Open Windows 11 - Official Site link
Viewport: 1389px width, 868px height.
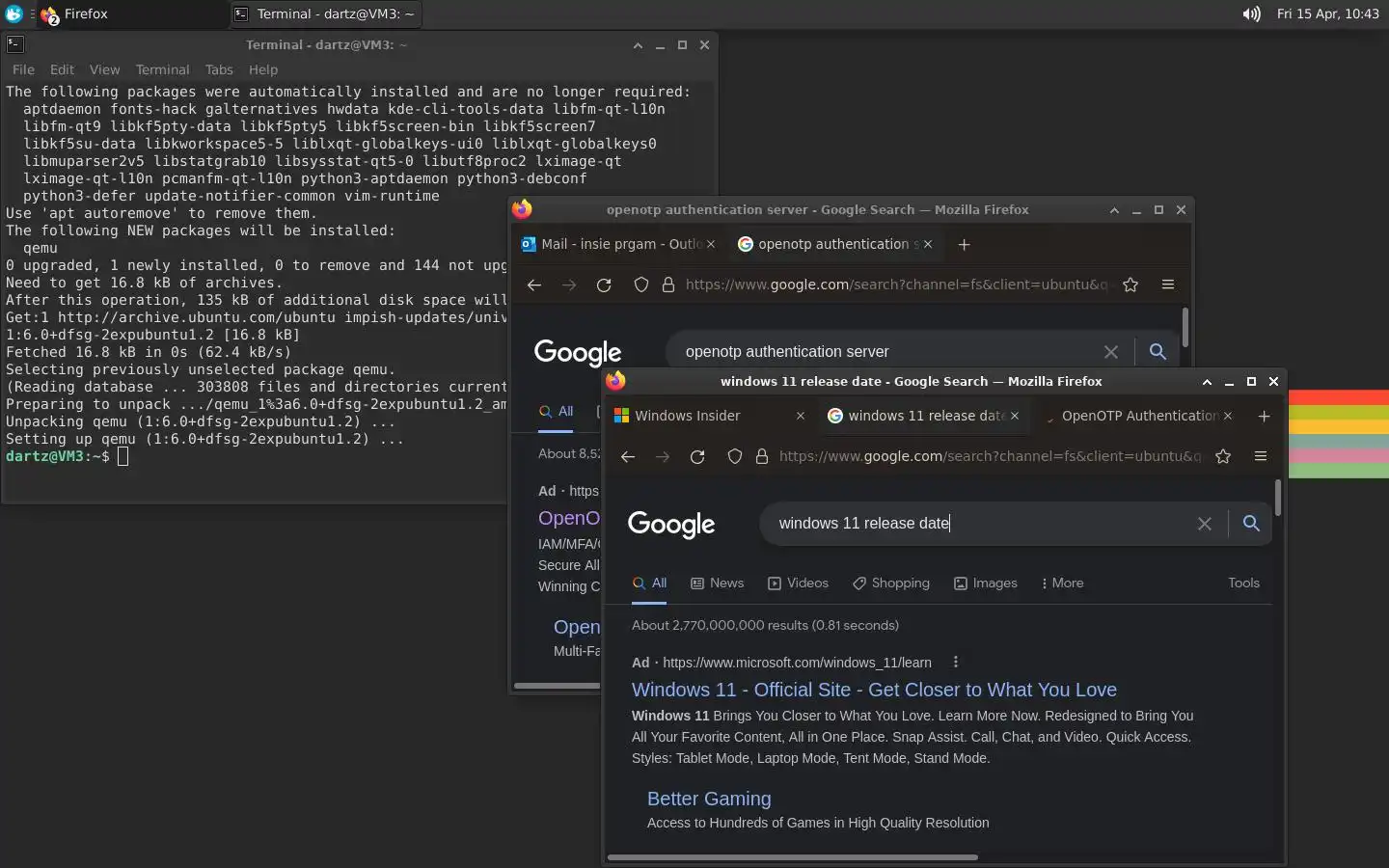[x=874, y=690]
